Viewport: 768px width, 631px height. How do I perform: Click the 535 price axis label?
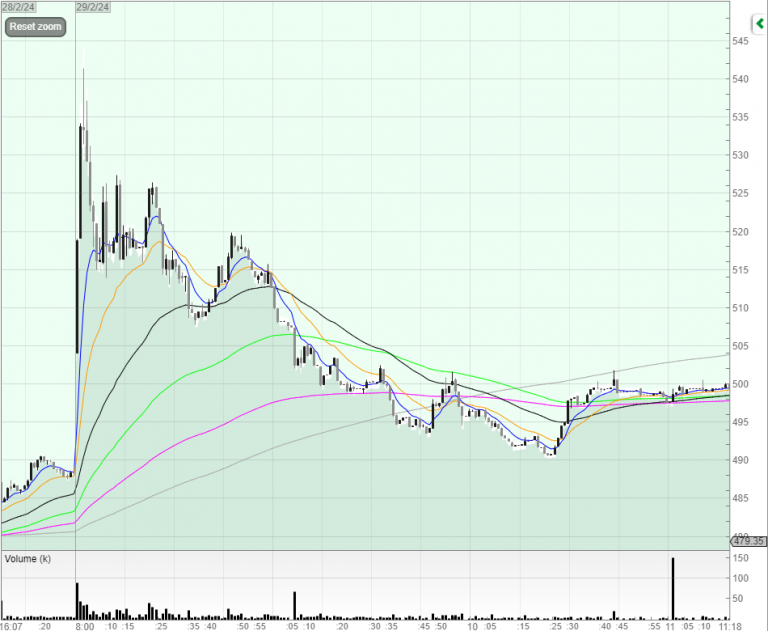coord(741,118)
